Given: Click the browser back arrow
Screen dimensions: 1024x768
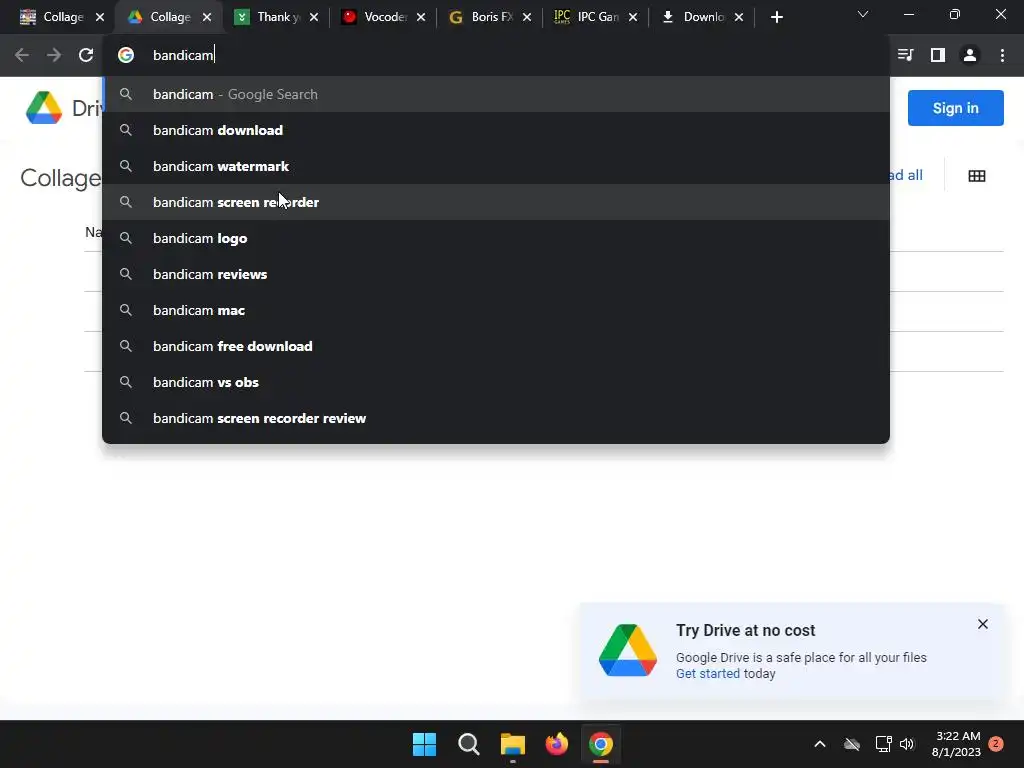Looking at the screenshot, I should (22, 56).
